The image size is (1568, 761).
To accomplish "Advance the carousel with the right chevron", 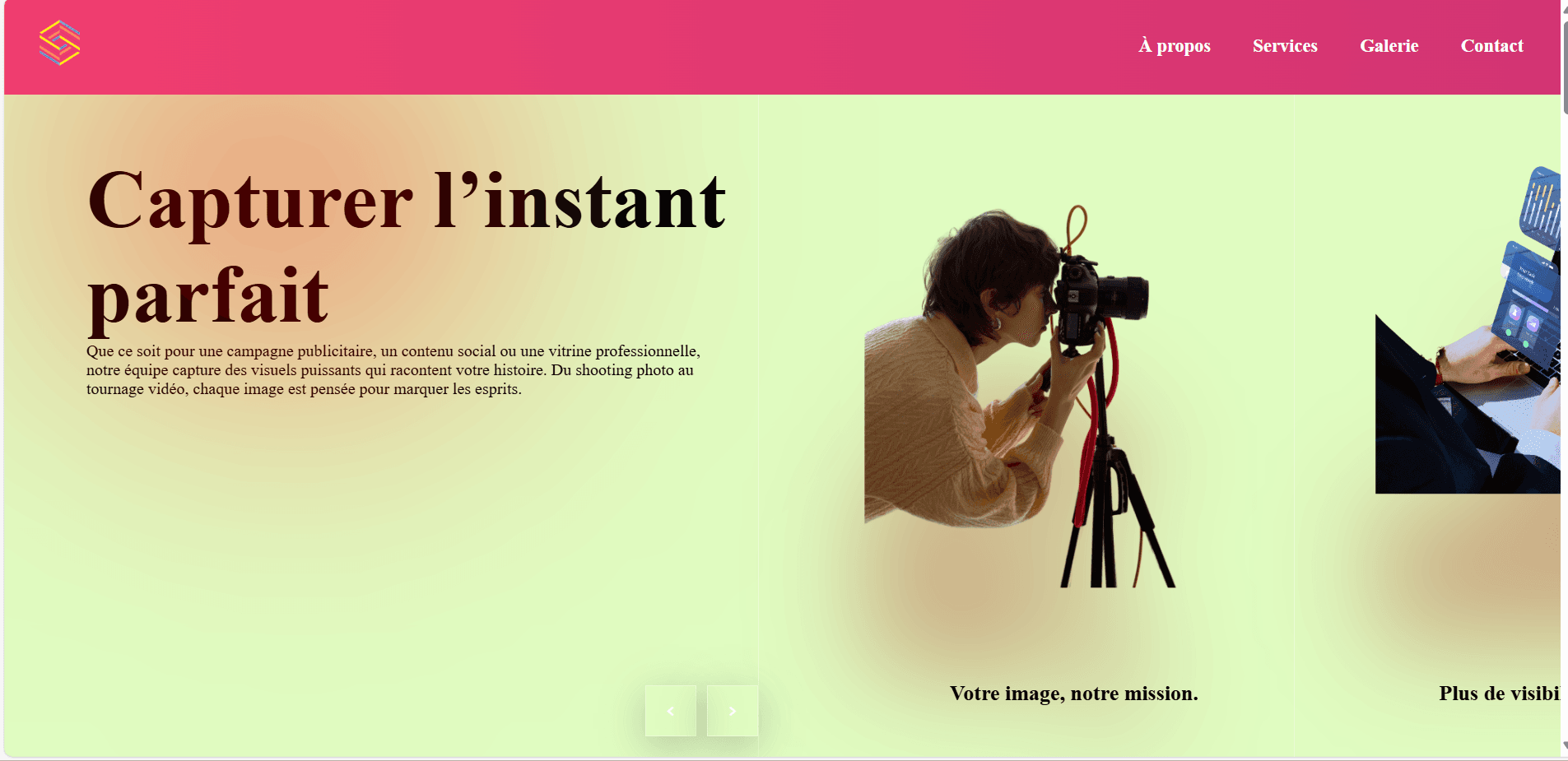I will click(x=733, y=711).
